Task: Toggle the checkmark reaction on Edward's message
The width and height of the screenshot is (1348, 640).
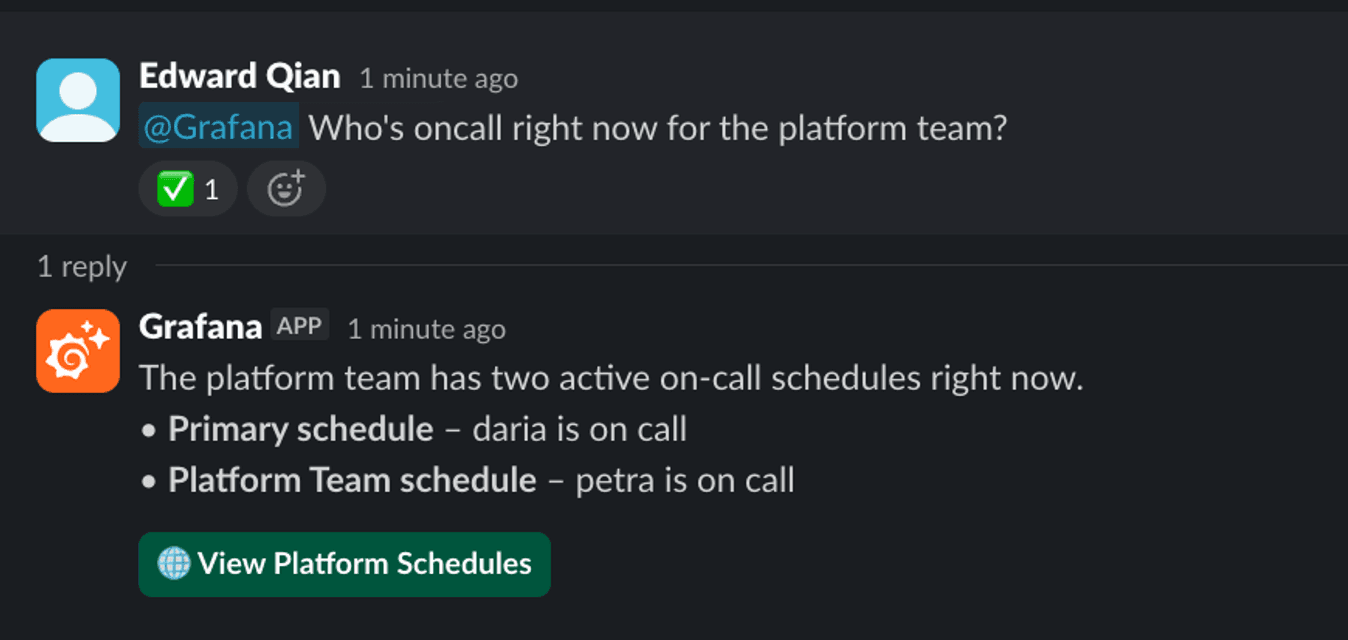Action: click(188, 188)
